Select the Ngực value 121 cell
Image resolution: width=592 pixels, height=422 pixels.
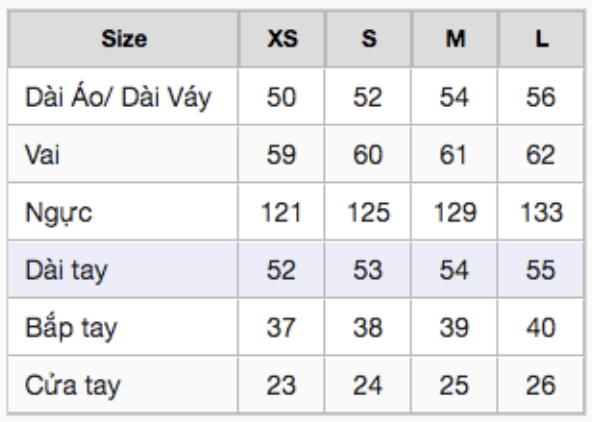282,212
